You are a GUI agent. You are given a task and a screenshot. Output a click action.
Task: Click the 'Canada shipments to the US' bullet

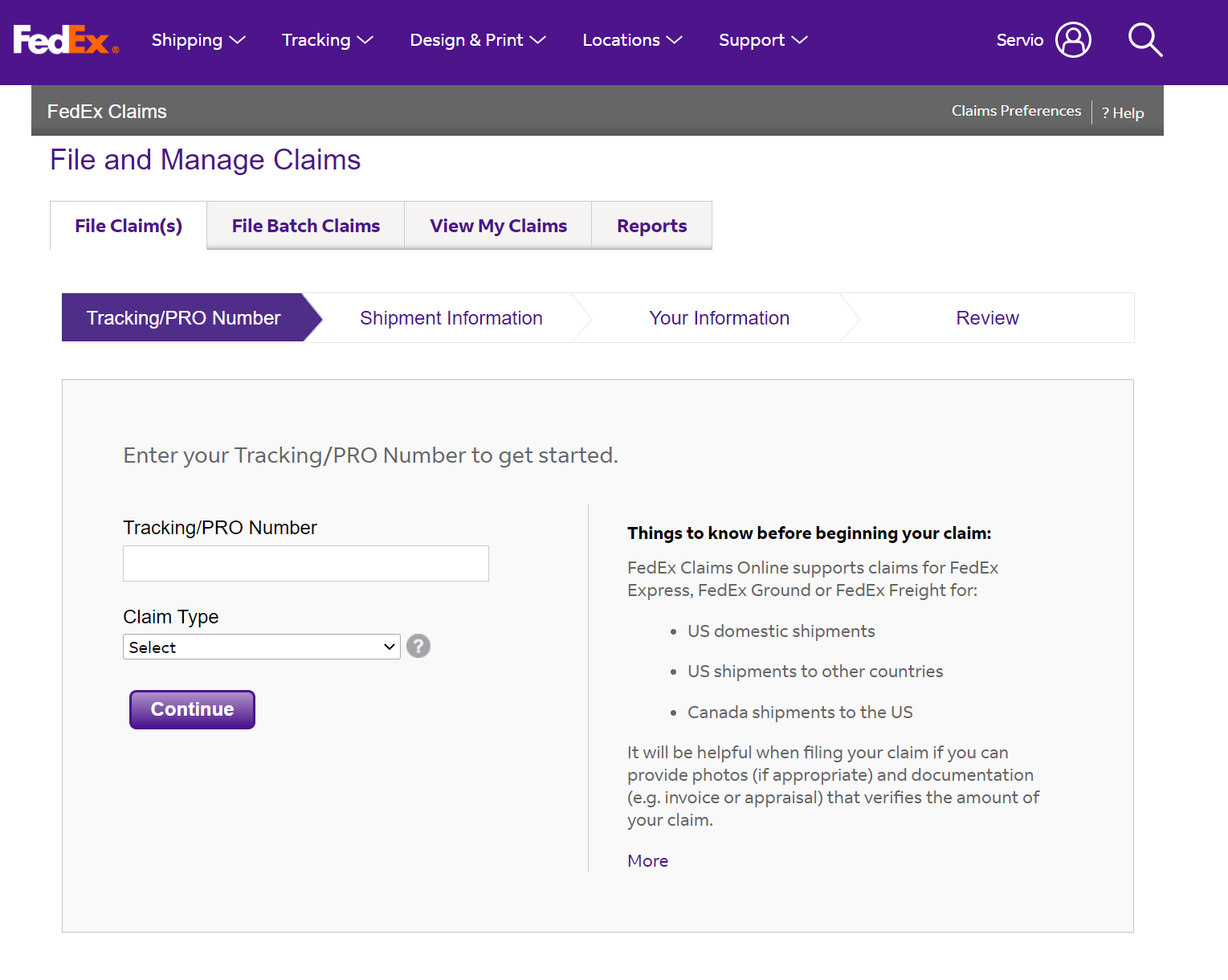pyautogui.click(x=800, y=713)
